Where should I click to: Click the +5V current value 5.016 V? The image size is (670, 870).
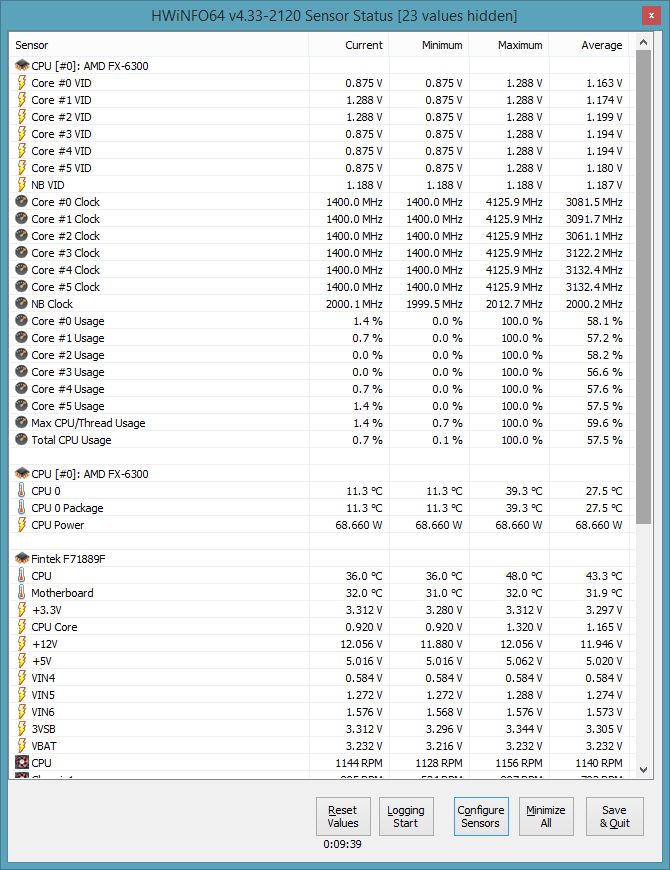tap(364, 661)
